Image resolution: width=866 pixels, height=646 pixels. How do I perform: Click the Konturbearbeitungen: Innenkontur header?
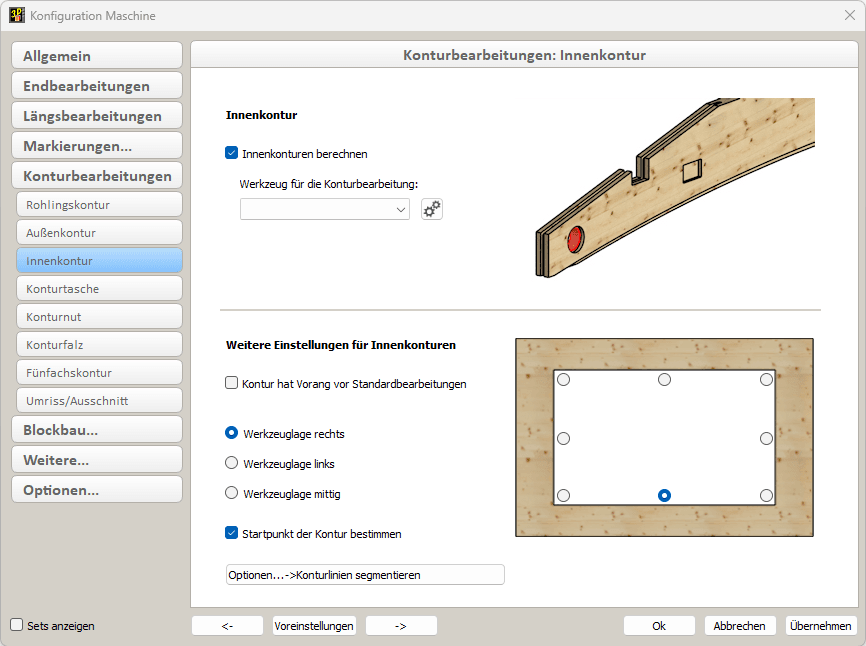point(524,55)
